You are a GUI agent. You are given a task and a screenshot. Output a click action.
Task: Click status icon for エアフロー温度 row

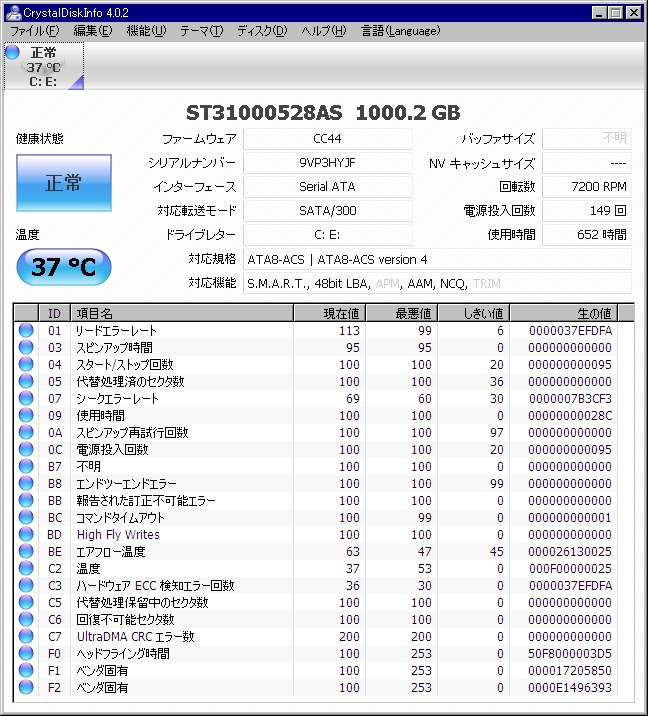(x=26, y=552)
